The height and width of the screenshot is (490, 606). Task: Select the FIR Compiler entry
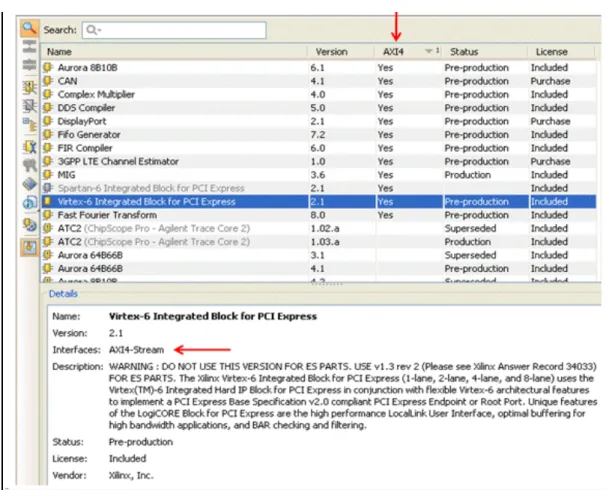[319, 148]
